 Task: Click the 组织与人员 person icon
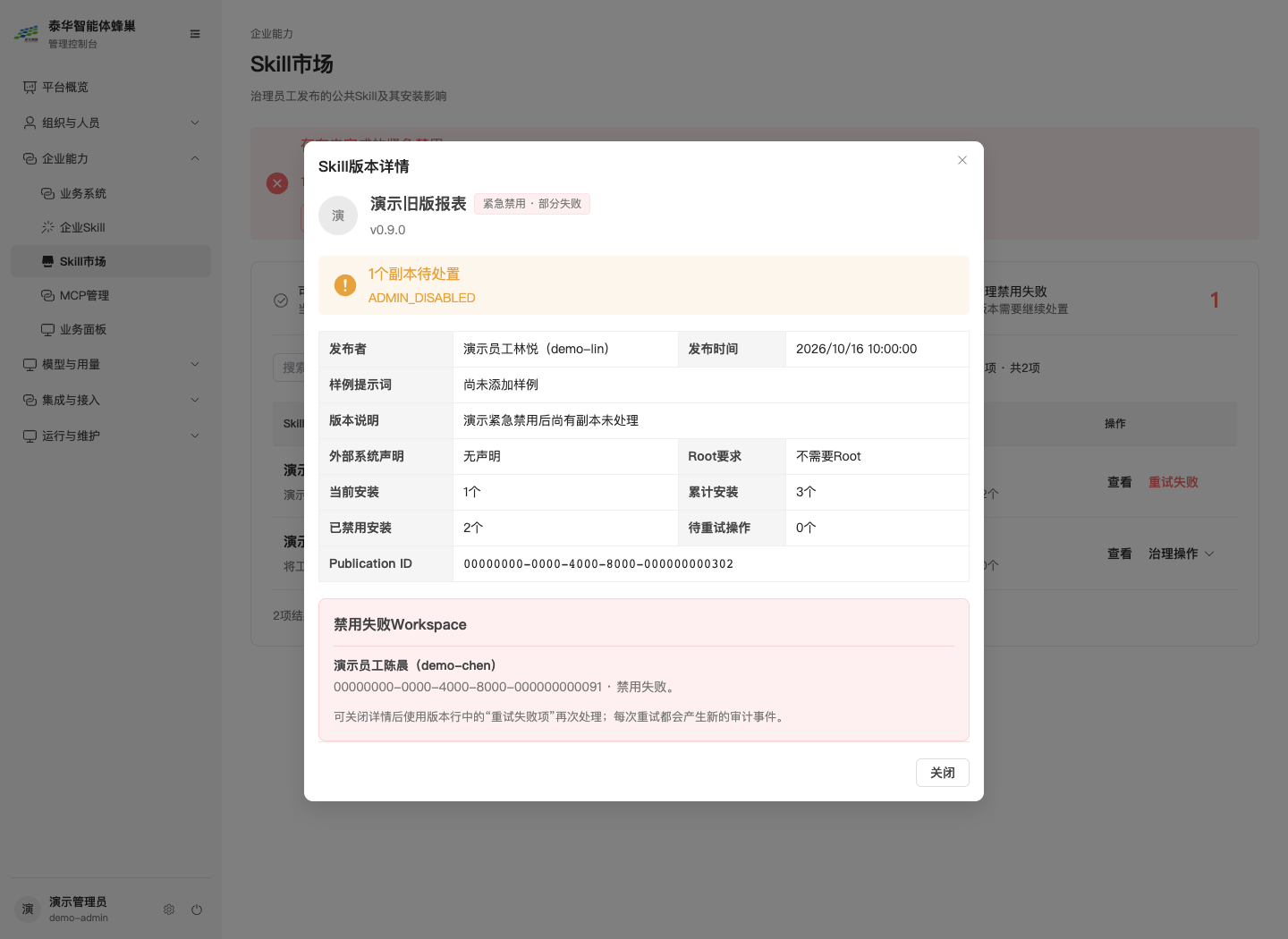coord(30,123)
